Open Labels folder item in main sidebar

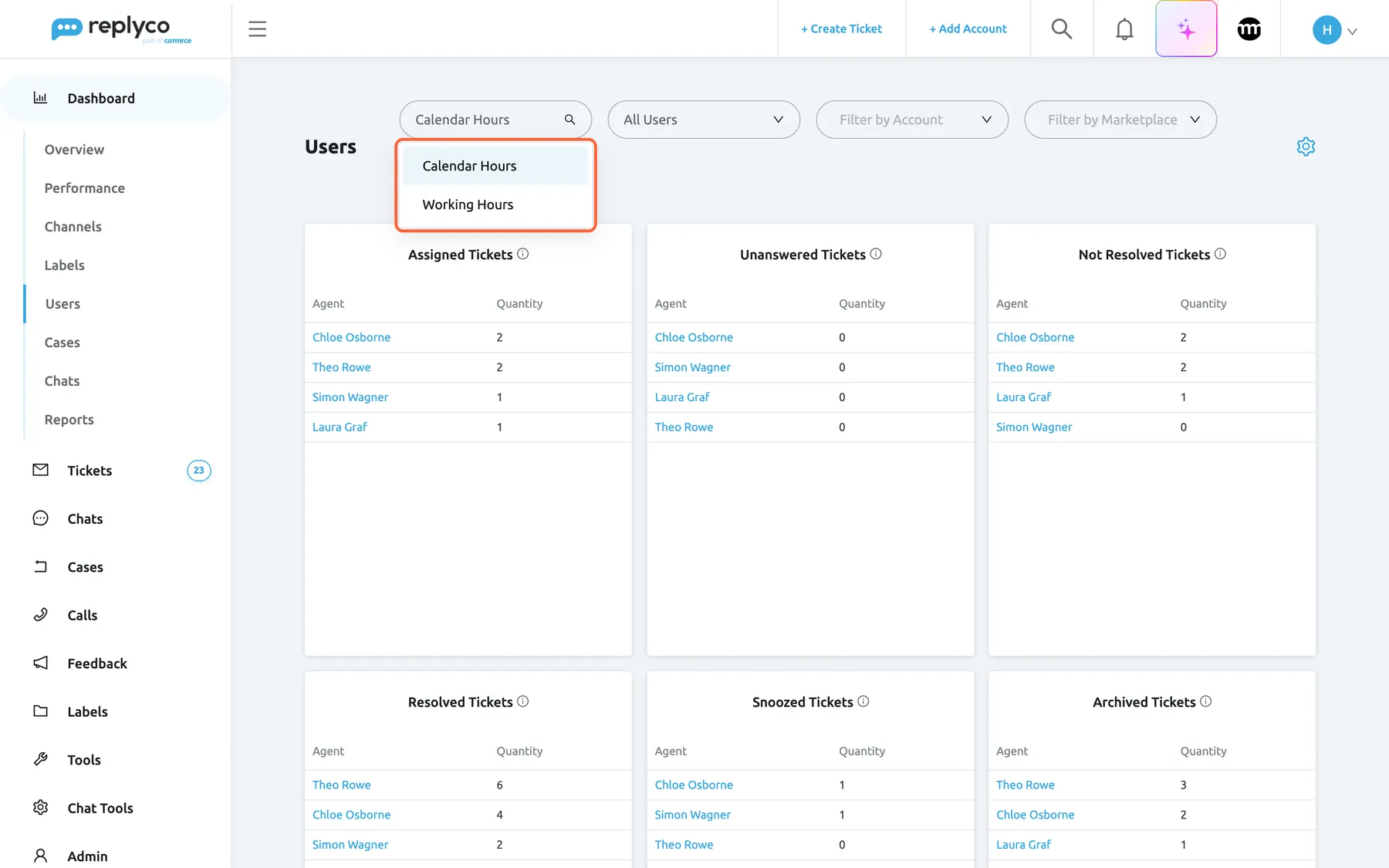[x=87, y=711]
